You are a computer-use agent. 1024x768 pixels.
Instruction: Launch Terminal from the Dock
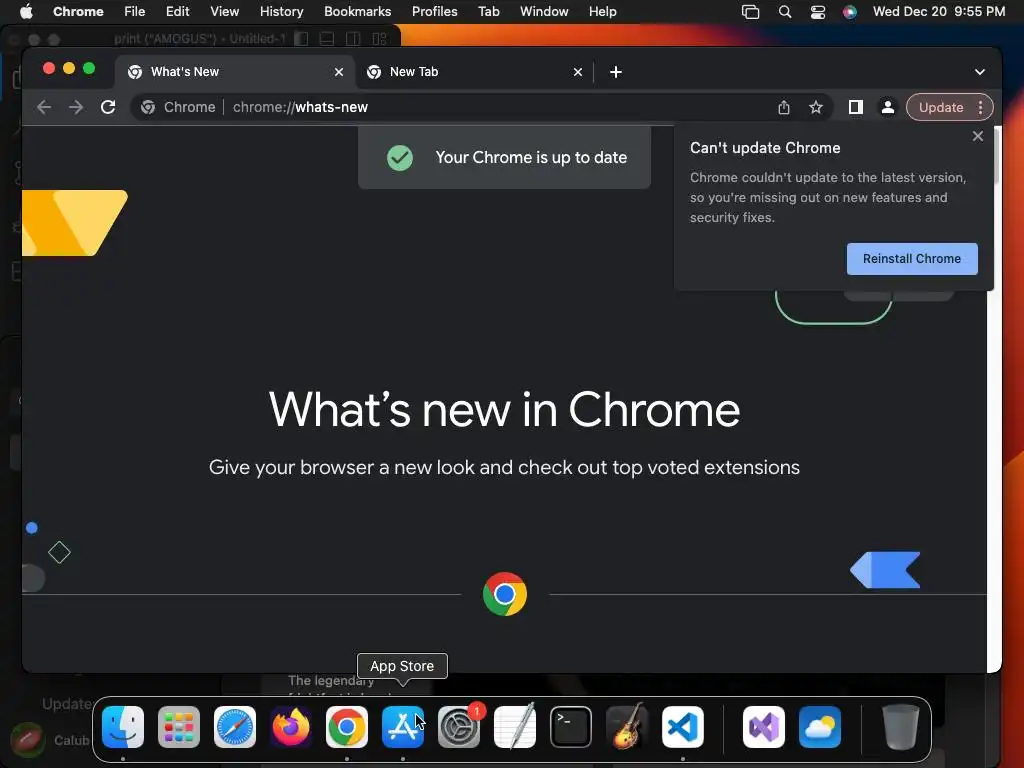click(571, 727)
